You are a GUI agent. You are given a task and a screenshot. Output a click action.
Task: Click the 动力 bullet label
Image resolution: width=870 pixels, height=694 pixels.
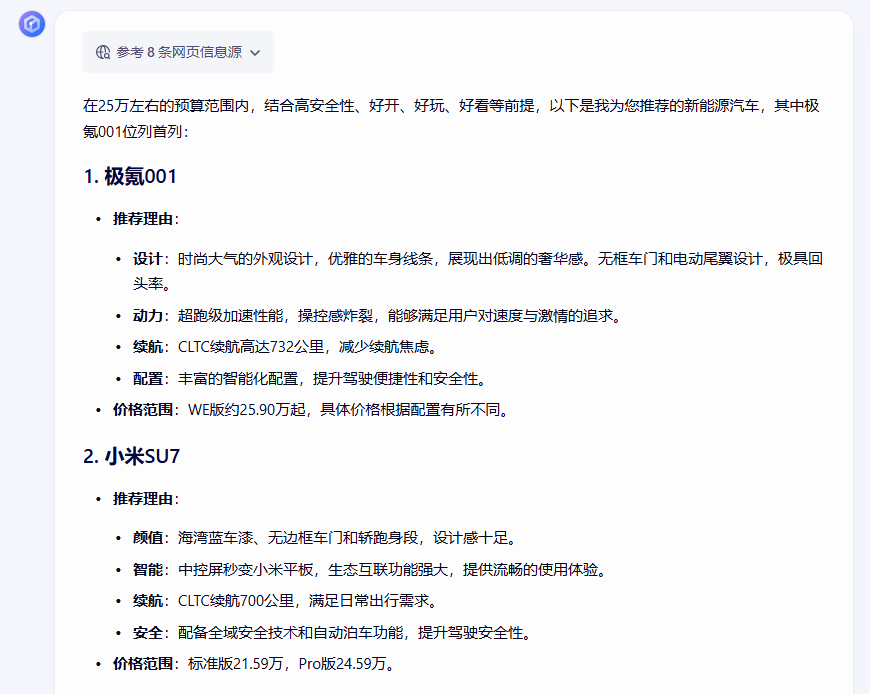[x=148, y=316]
